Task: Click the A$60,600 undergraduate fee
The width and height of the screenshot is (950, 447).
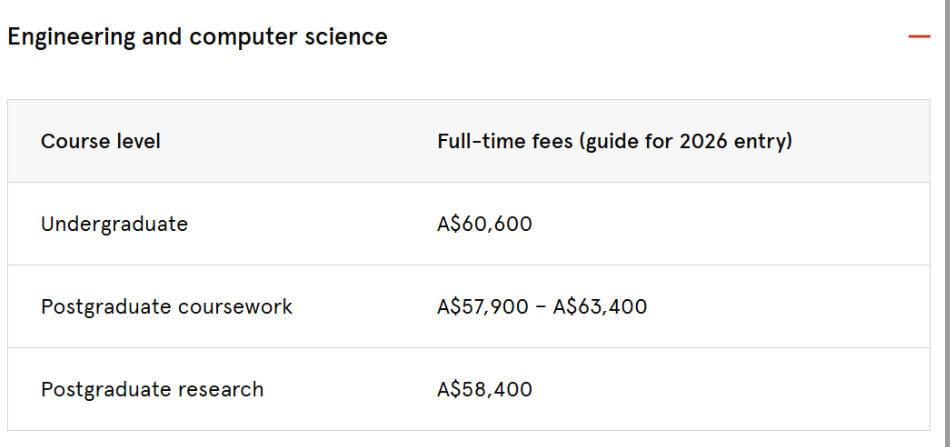Action: click(484, 224)
